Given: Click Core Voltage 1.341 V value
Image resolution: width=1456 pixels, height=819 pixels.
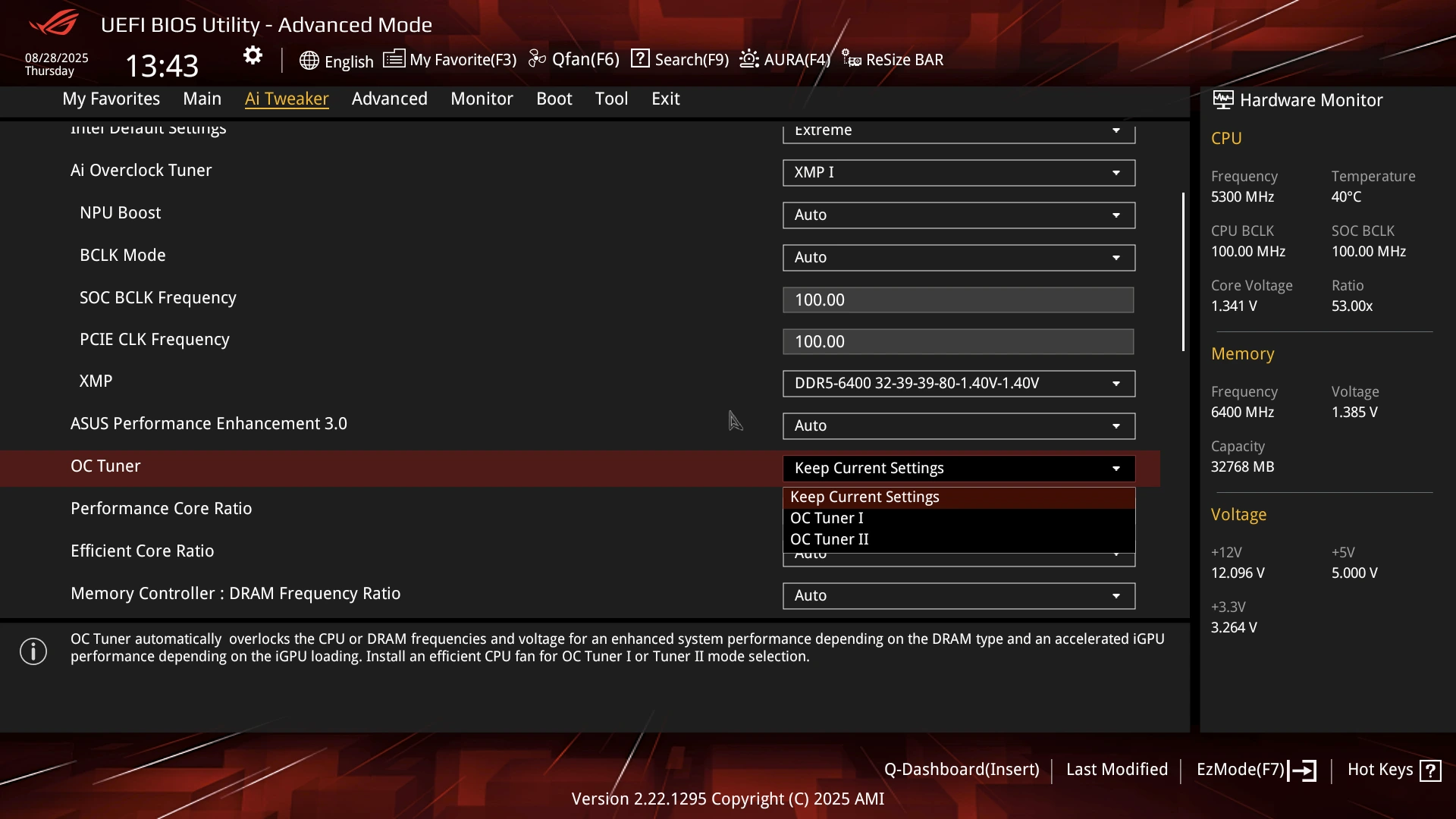Looking at the screenshot, I should 1234,306.
